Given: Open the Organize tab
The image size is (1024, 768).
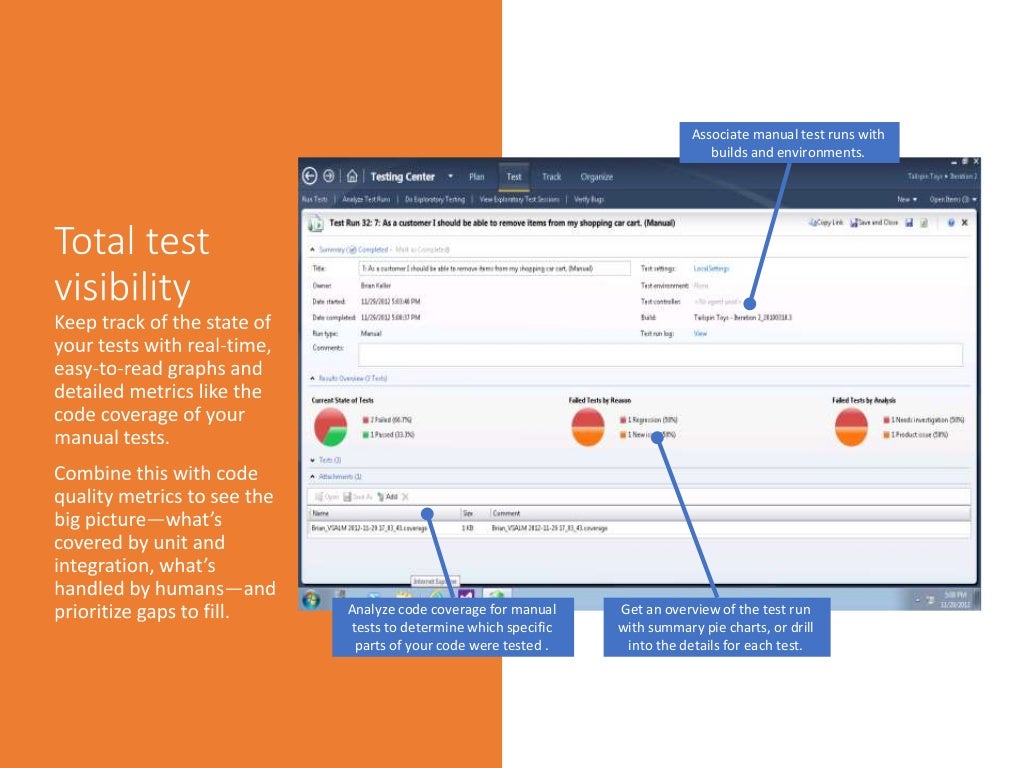Looking at the screenshot, I should 597,177.
